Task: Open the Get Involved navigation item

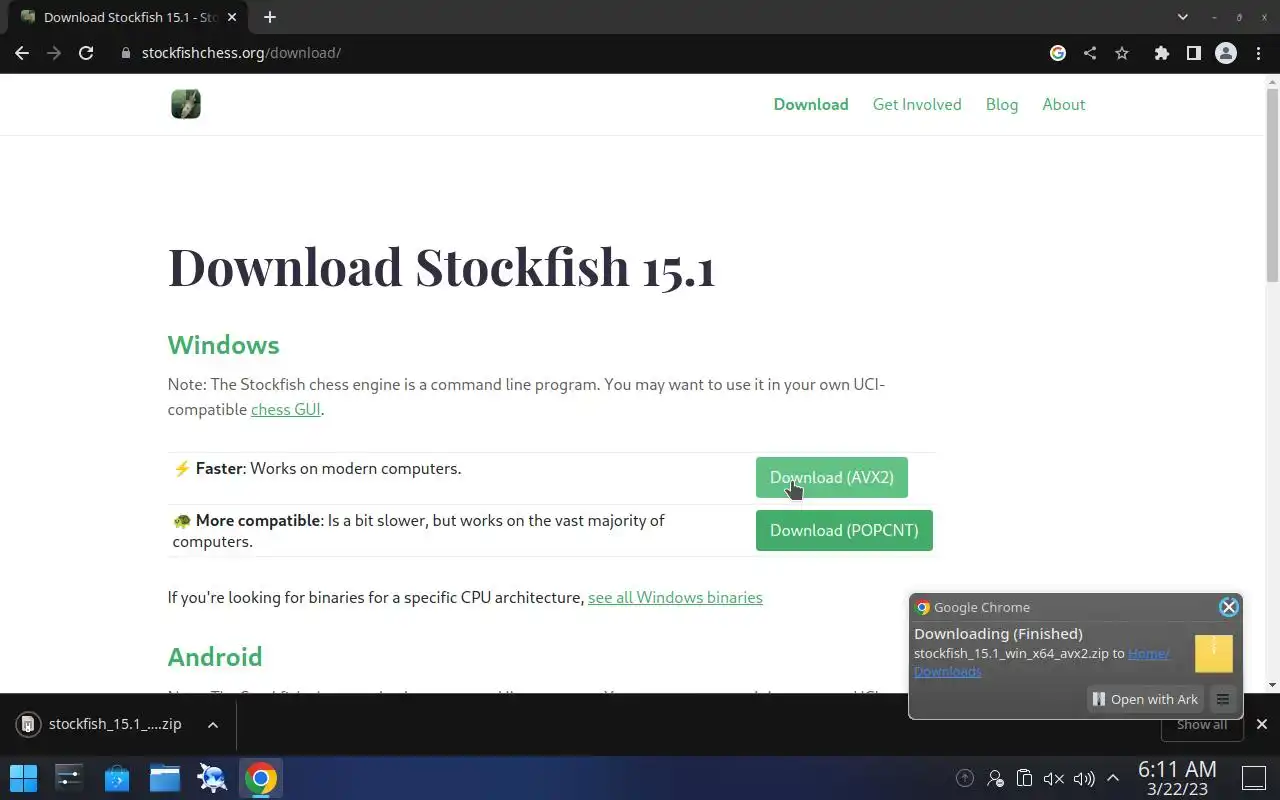Action: point(917,104)
